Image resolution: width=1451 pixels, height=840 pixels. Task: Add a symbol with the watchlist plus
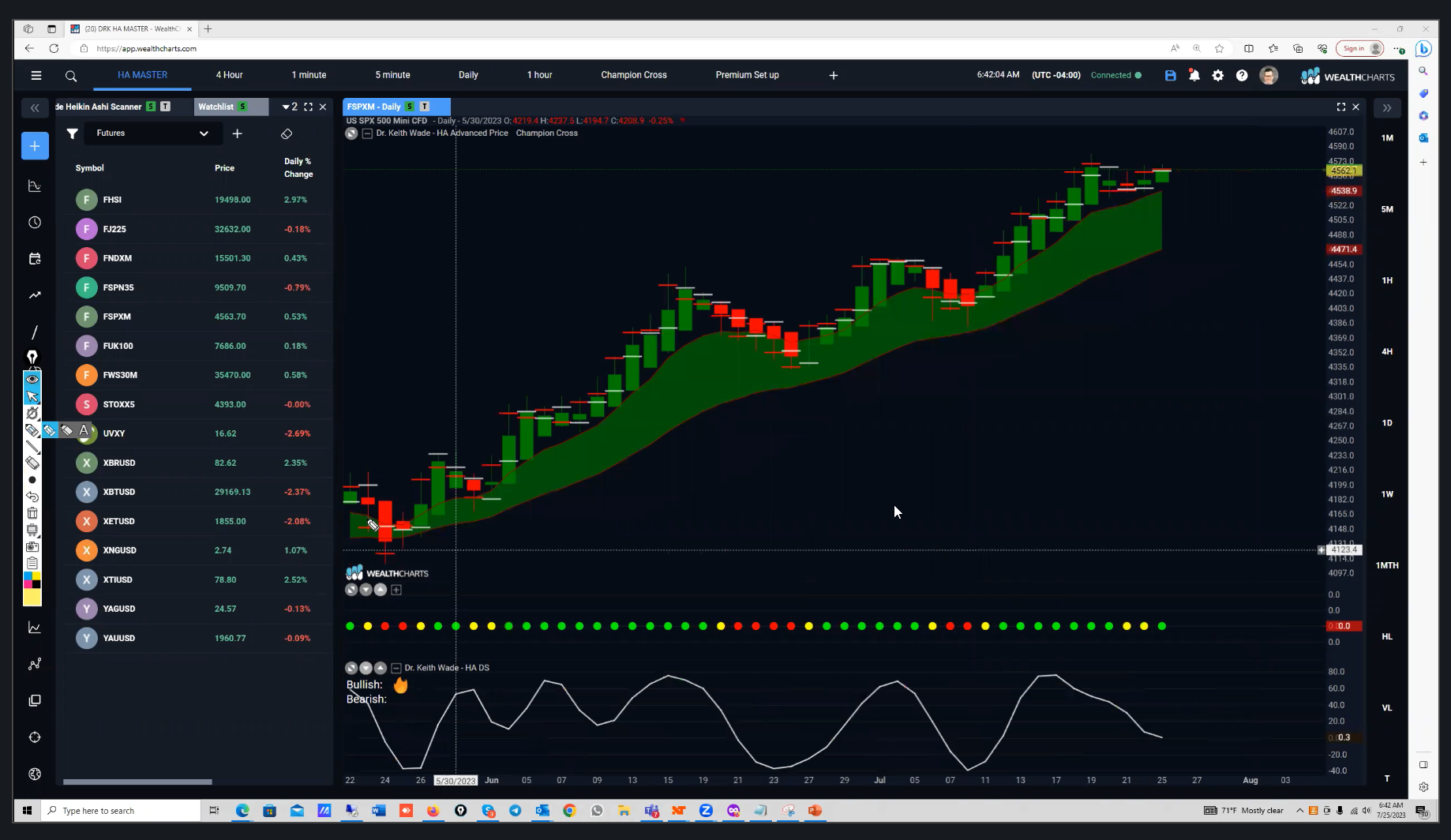click(237, 133)
